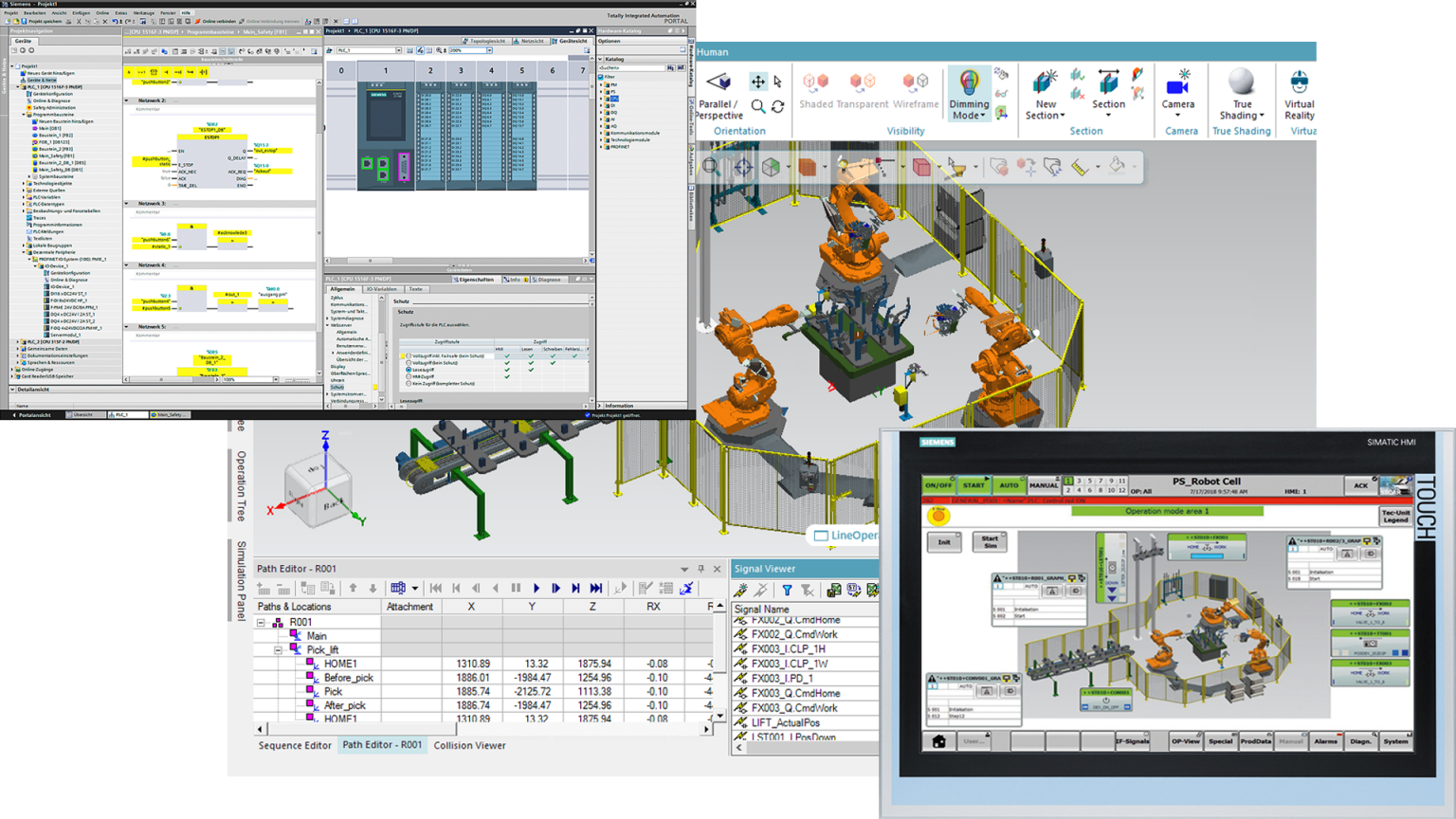
Task: Click the Parallel/Perspective orientation icon
Action: click(719, 82)
